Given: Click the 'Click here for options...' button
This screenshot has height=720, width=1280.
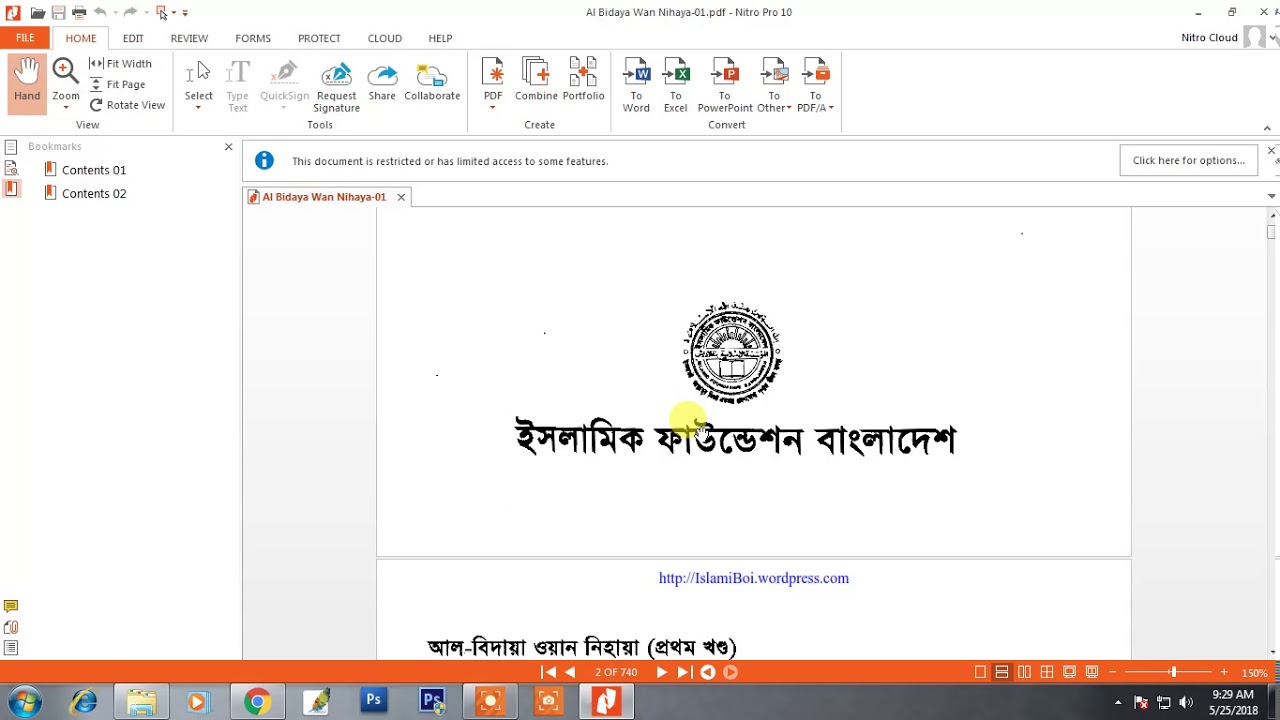Looking at the screenshot, I should tap(1189, 160).
